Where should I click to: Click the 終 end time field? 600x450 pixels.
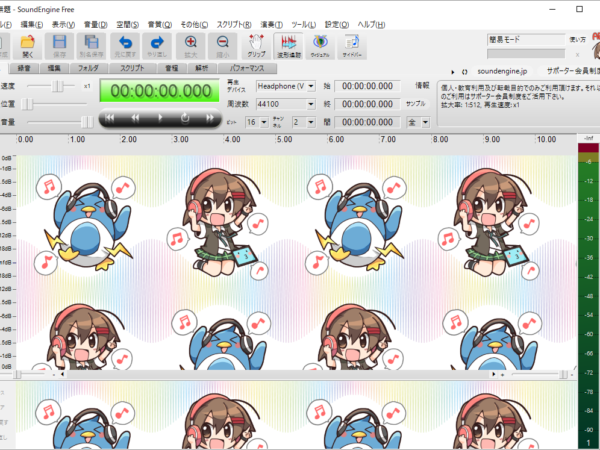click(x=367, y=104)
